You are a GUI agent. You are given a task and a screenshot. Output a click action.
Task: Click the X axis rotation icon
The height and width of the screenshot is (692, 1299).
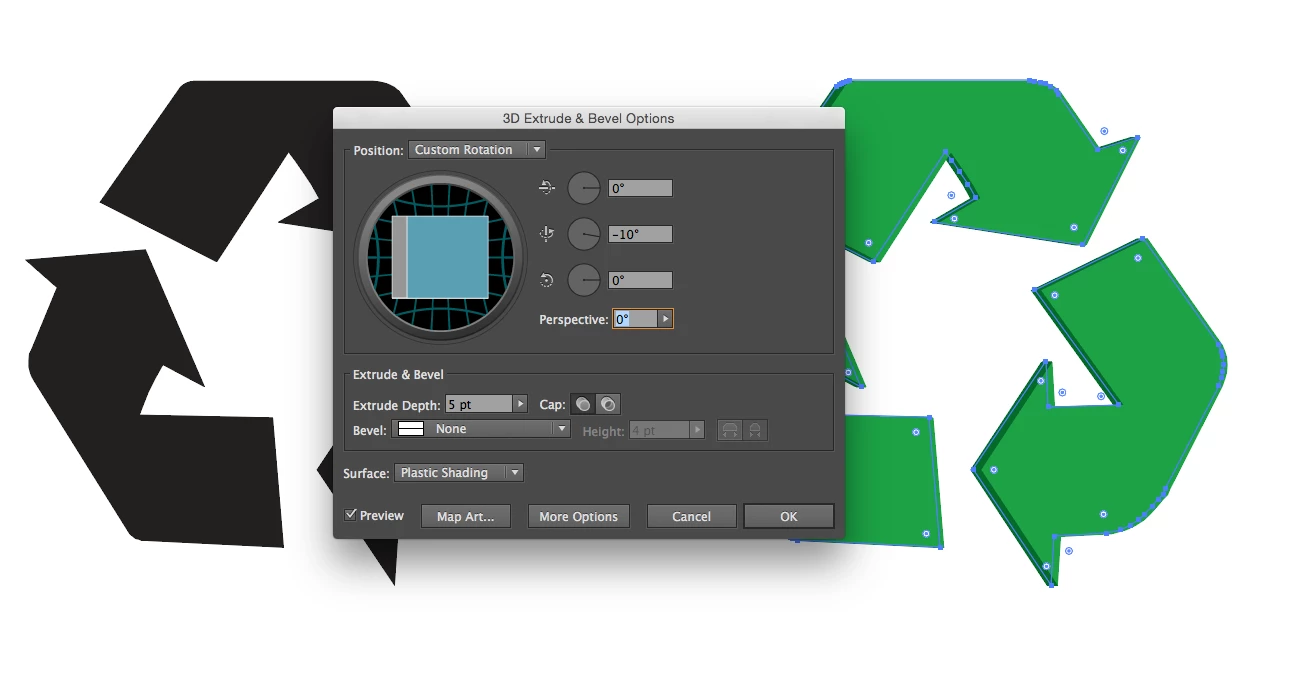(546, 187)
